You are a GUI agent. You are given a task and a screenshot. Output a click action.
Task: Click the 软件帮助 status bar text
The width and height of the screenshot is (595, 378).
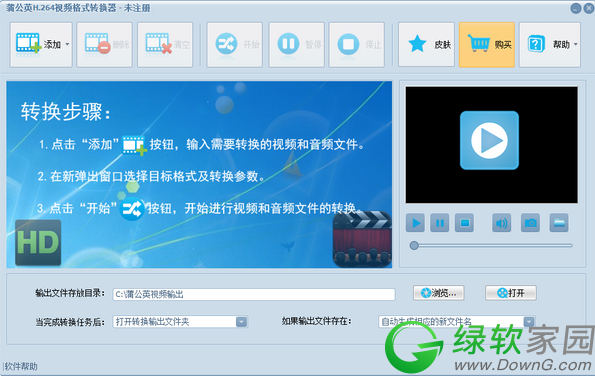pos(21,366)
